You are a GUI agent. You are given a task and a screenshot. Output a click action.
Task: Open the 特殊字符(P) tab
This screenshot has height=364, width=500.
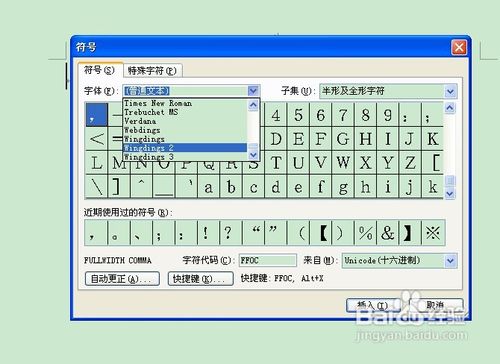pyautogui.click(x=152, y=71)
